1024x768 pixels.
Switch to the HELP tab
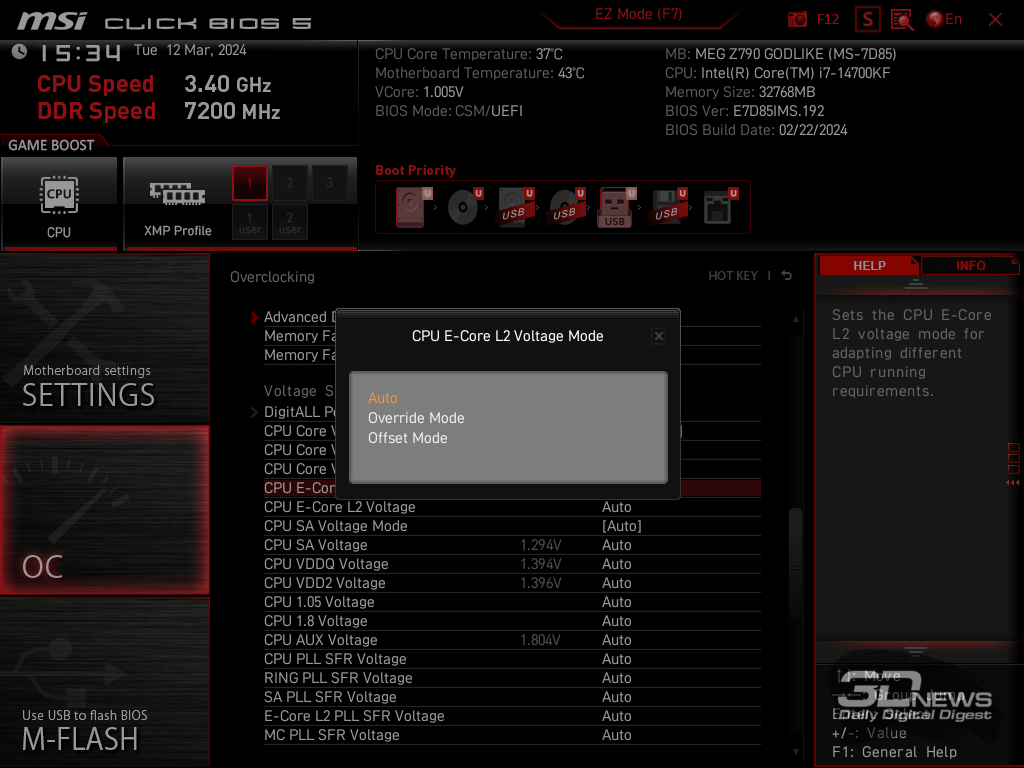(869, 266)
